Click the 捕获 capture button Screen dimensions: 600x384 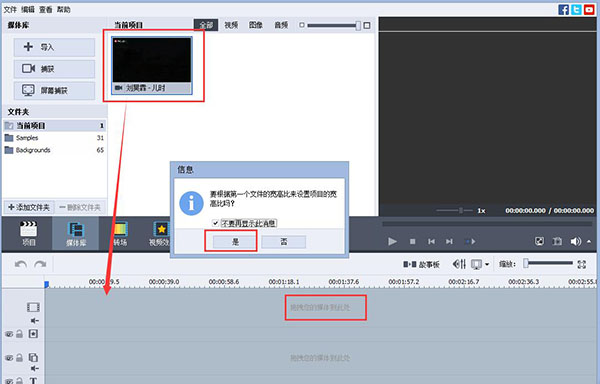pos(54,69)
